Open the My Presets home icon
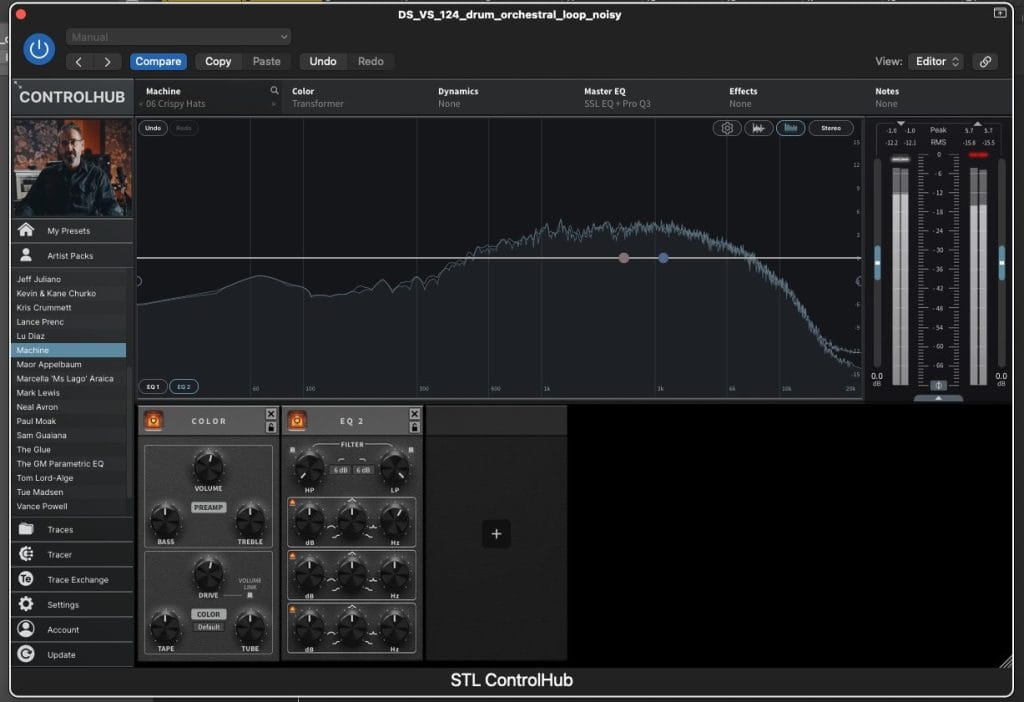This screenshot has height=702, width=1024. [26, 230]
